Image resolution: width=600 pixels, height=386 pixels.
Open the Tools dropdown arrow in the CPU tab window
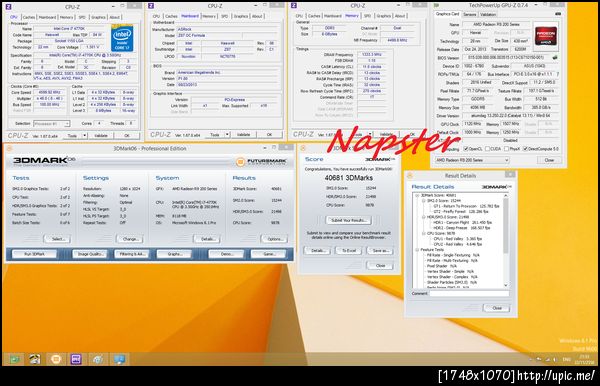pyautogui.click(x=85, y=135)
